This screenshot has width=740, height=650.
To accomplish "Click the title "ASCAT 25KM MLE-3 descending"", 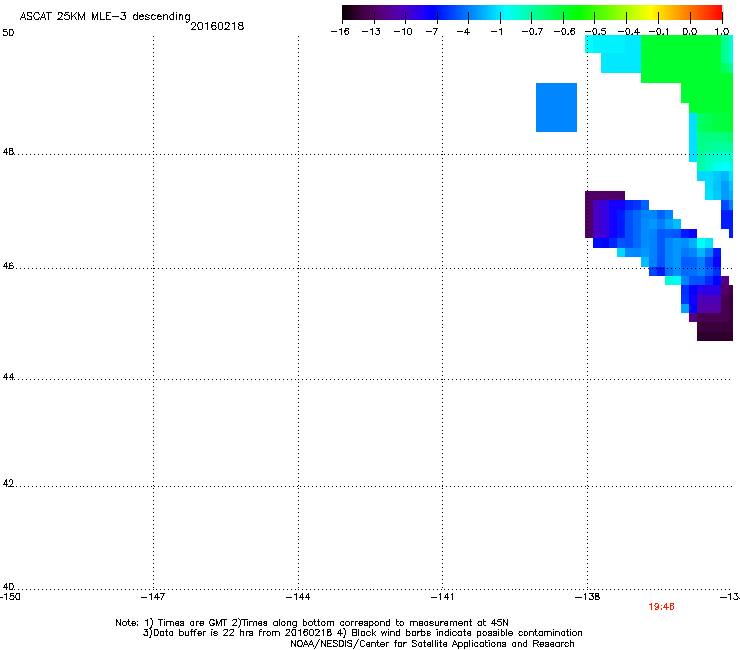I will tap(105, 16).
